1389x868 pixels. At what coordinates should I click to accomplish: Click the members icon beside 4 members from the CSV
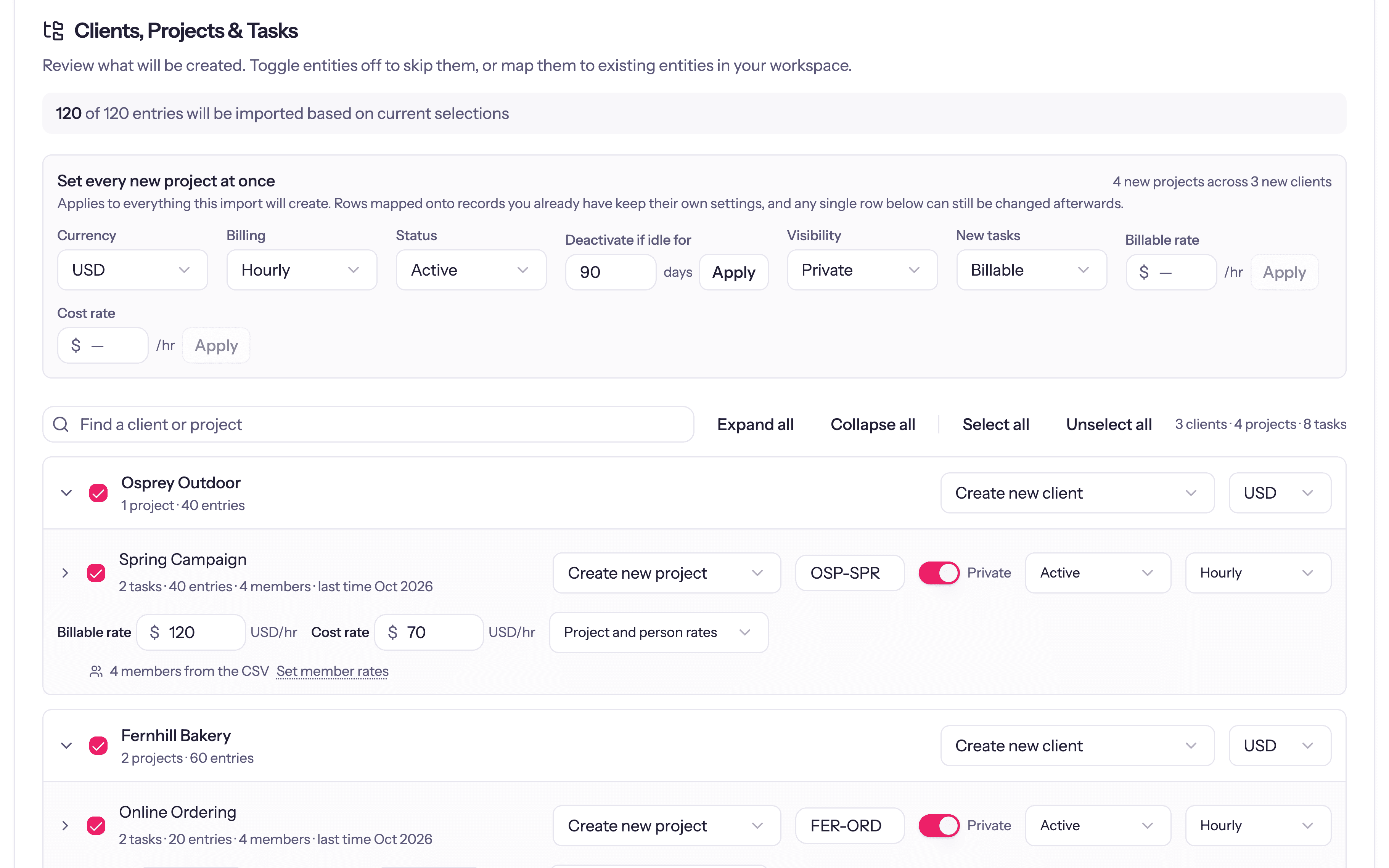[x=96, y=671]
